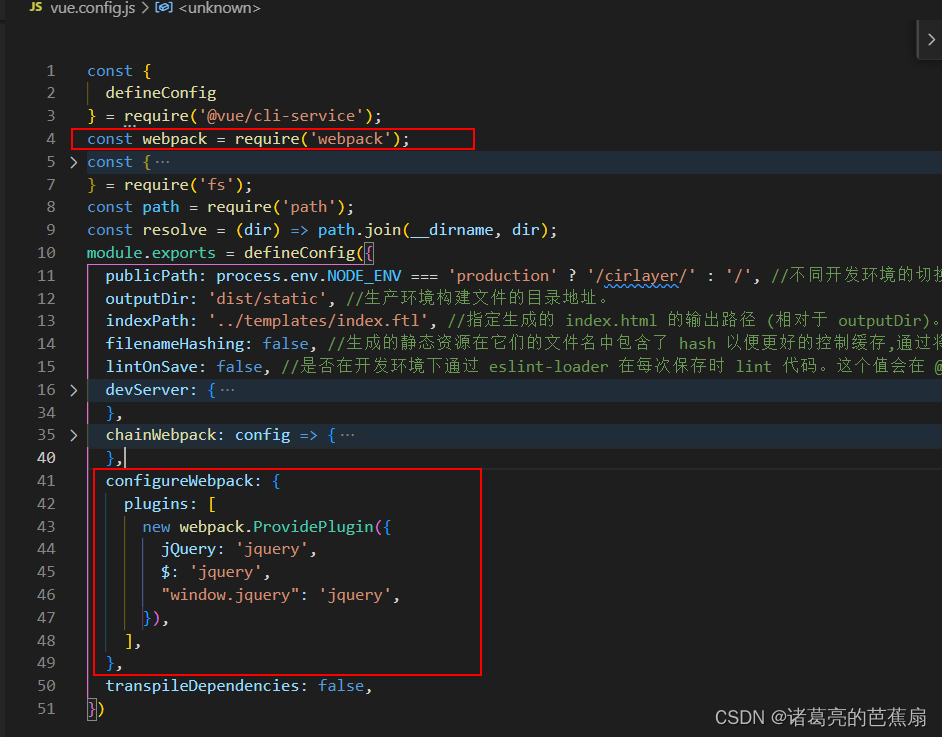Image resolution: width=942 pixels, height=737 pixels.
Task: Click 'path.join' call on line 9
Action: 359,230
